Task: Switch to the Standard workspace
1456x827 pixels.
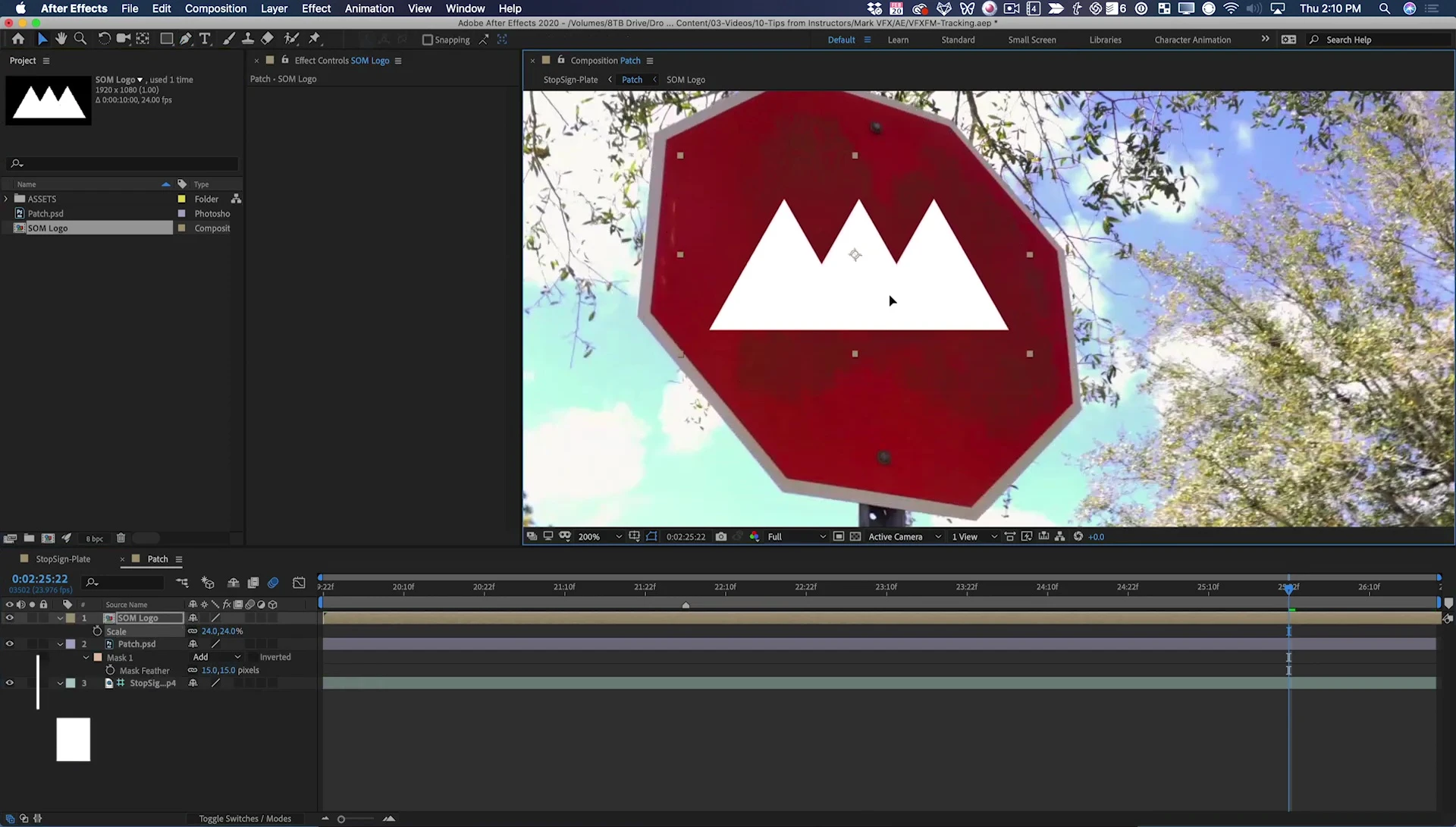Action: 958,39
